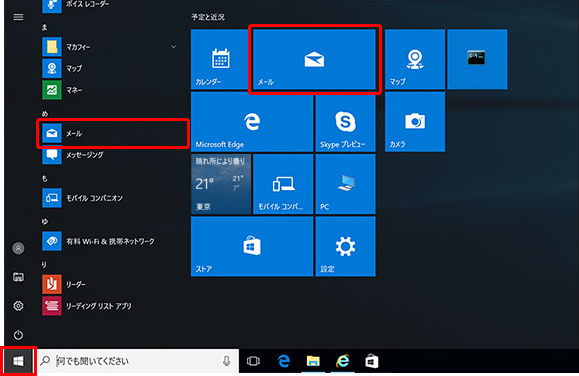This screenshot has width=579, height=376.
Task: Open the user account icon in Start sidebar
Action: [x=18, y=248]
